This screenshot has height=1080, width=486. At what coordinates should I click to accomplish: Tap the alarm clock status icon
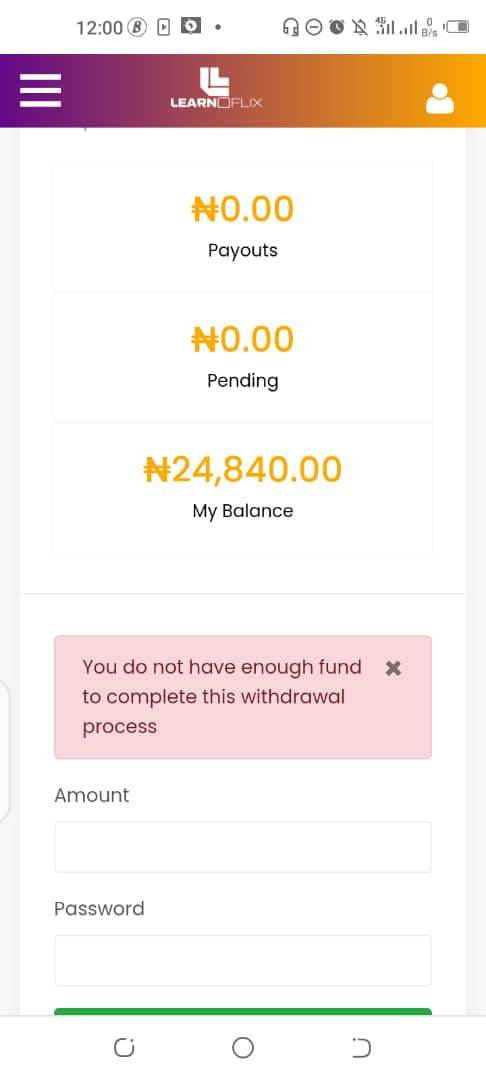[337, 27]
